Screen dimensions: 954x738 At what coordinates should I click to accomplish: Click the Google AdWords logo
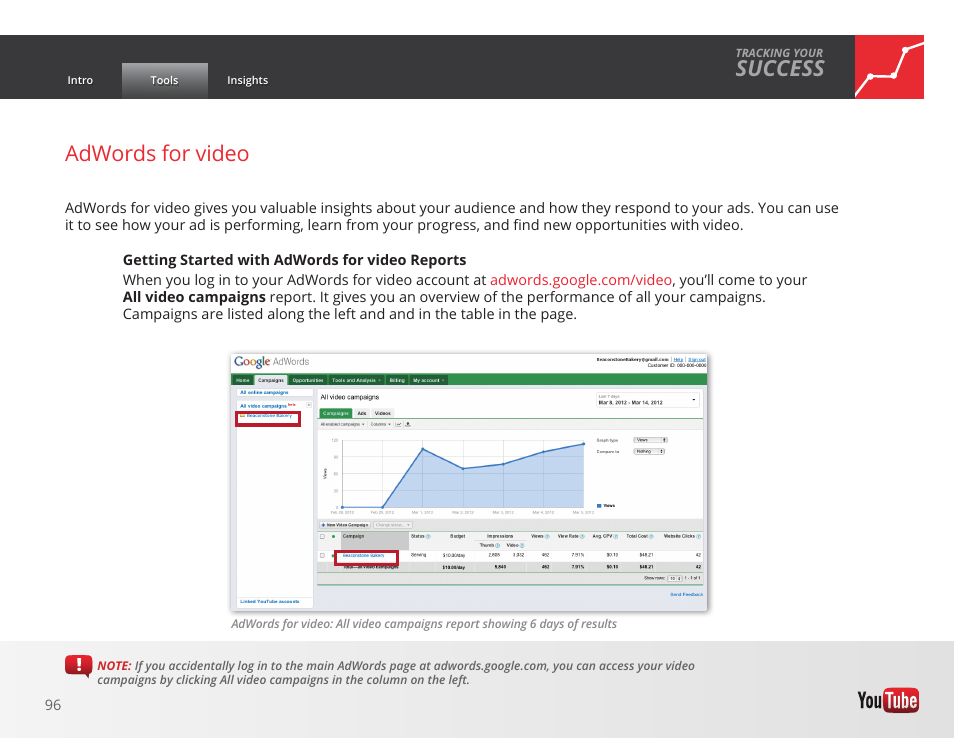[271, 362]
